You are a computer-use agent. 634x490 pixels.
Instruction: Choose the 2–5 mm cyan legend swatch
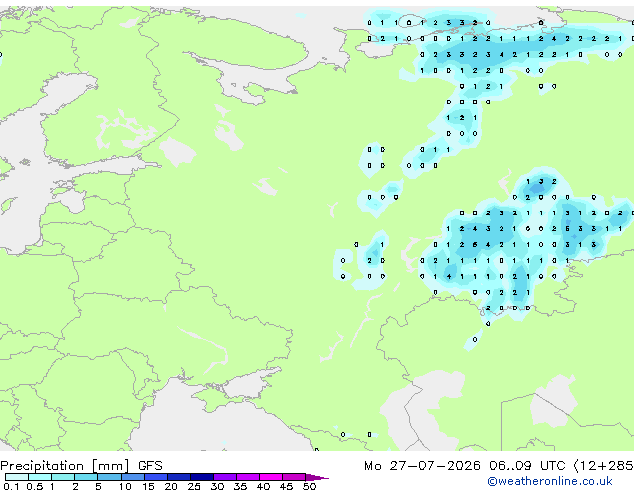[x=86, y=477]
